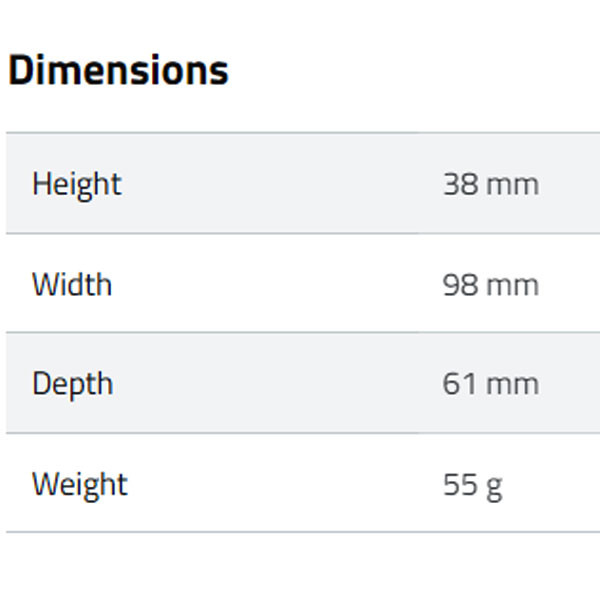The height and width of the screenshot is (600, 600).
Task: Click empty space between Height and 38 mm
Action: (280, 184)
